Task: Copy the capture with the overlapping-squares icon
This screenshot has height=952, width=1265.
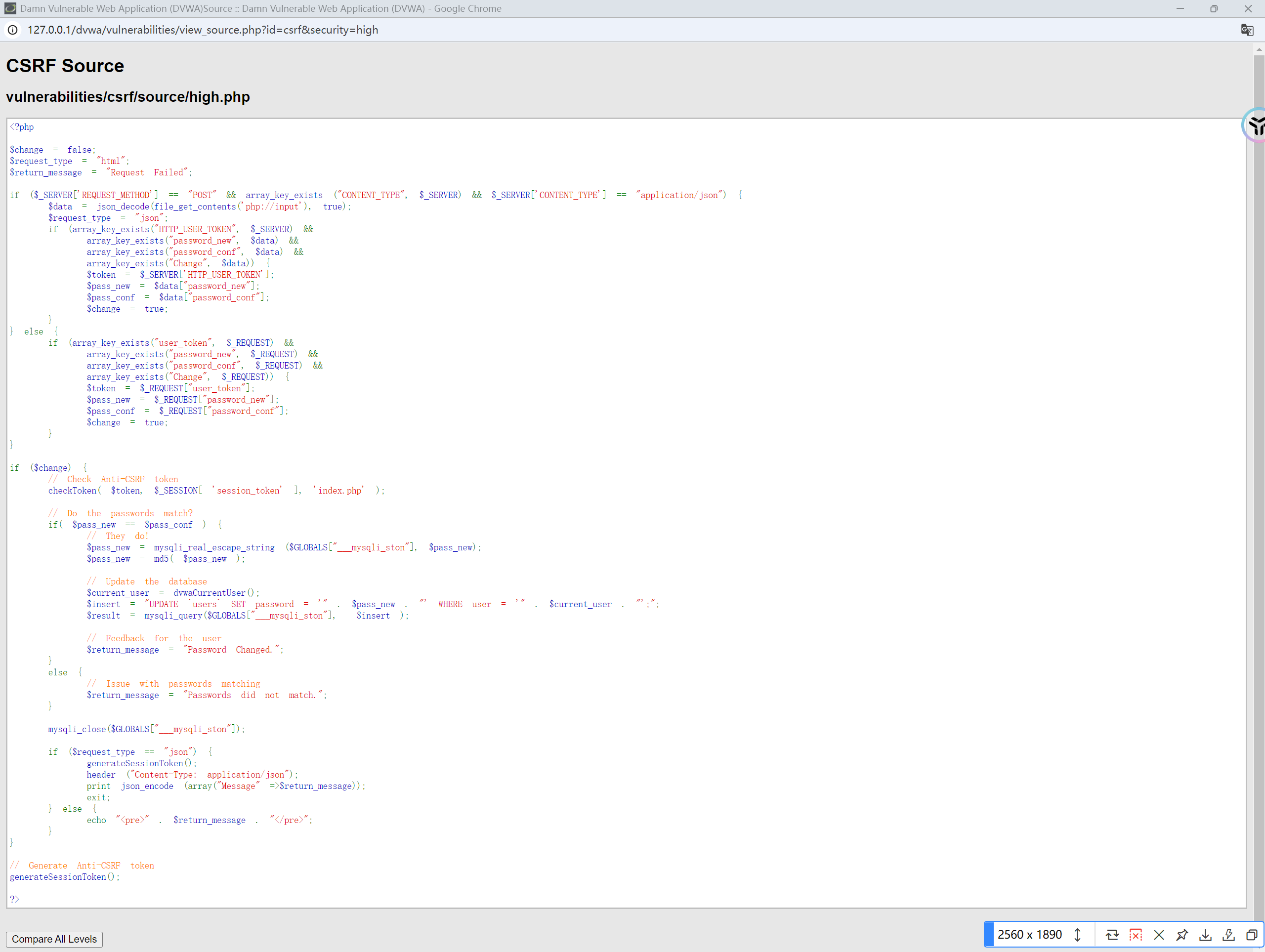Action: click(1251, 935)
